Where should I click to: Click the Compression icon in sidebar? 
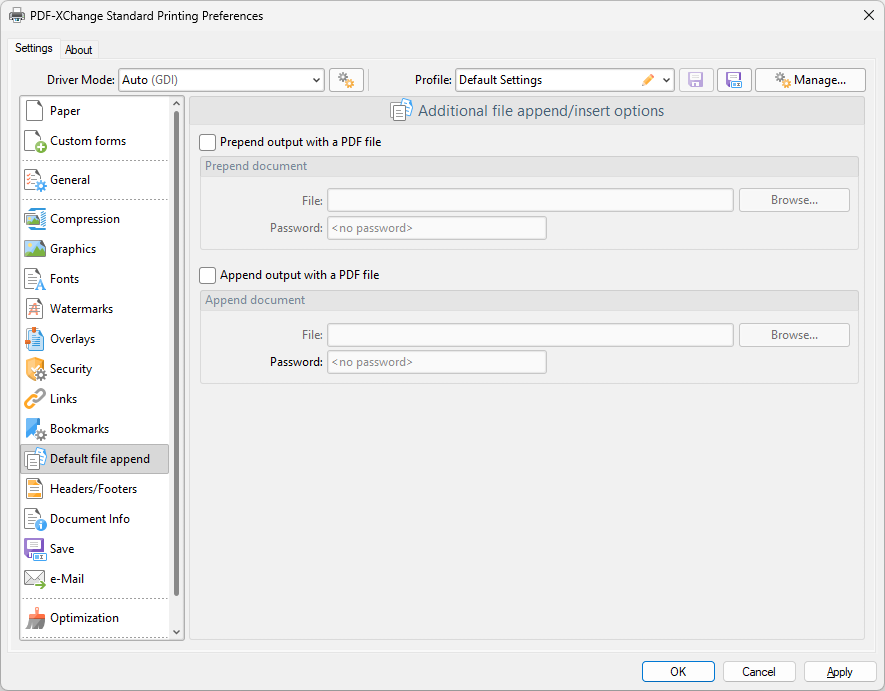coord(35,219)
